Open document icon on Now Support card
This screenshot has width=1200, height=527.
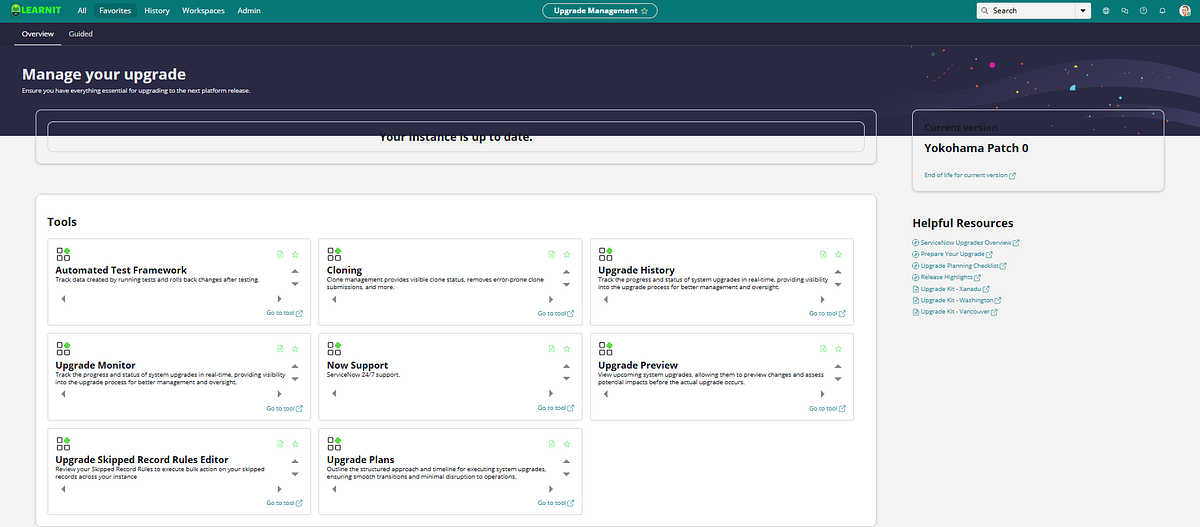coord(551,349)
